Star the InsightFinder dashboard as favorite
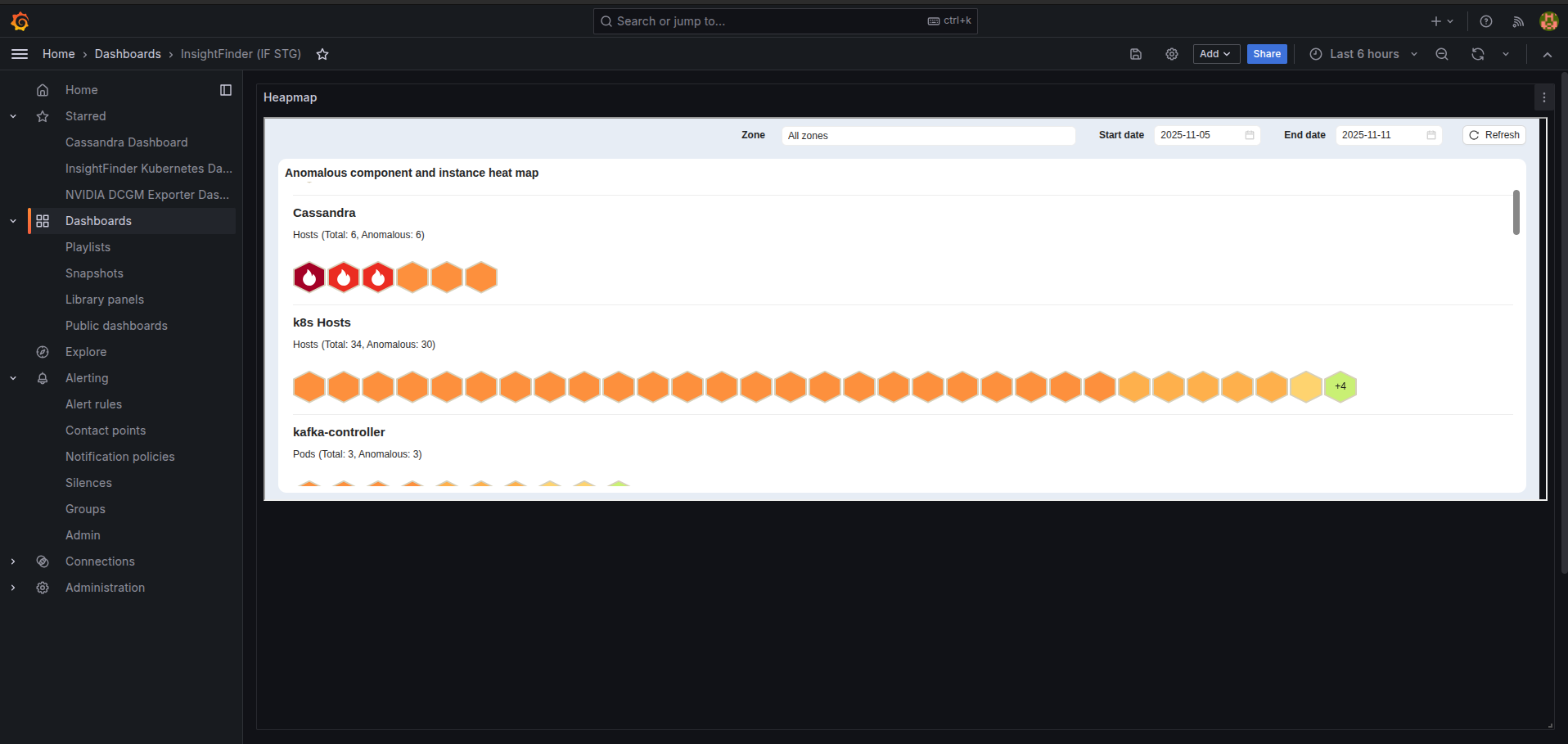Viewport: 1568px width, 744px height. [322, 54]
